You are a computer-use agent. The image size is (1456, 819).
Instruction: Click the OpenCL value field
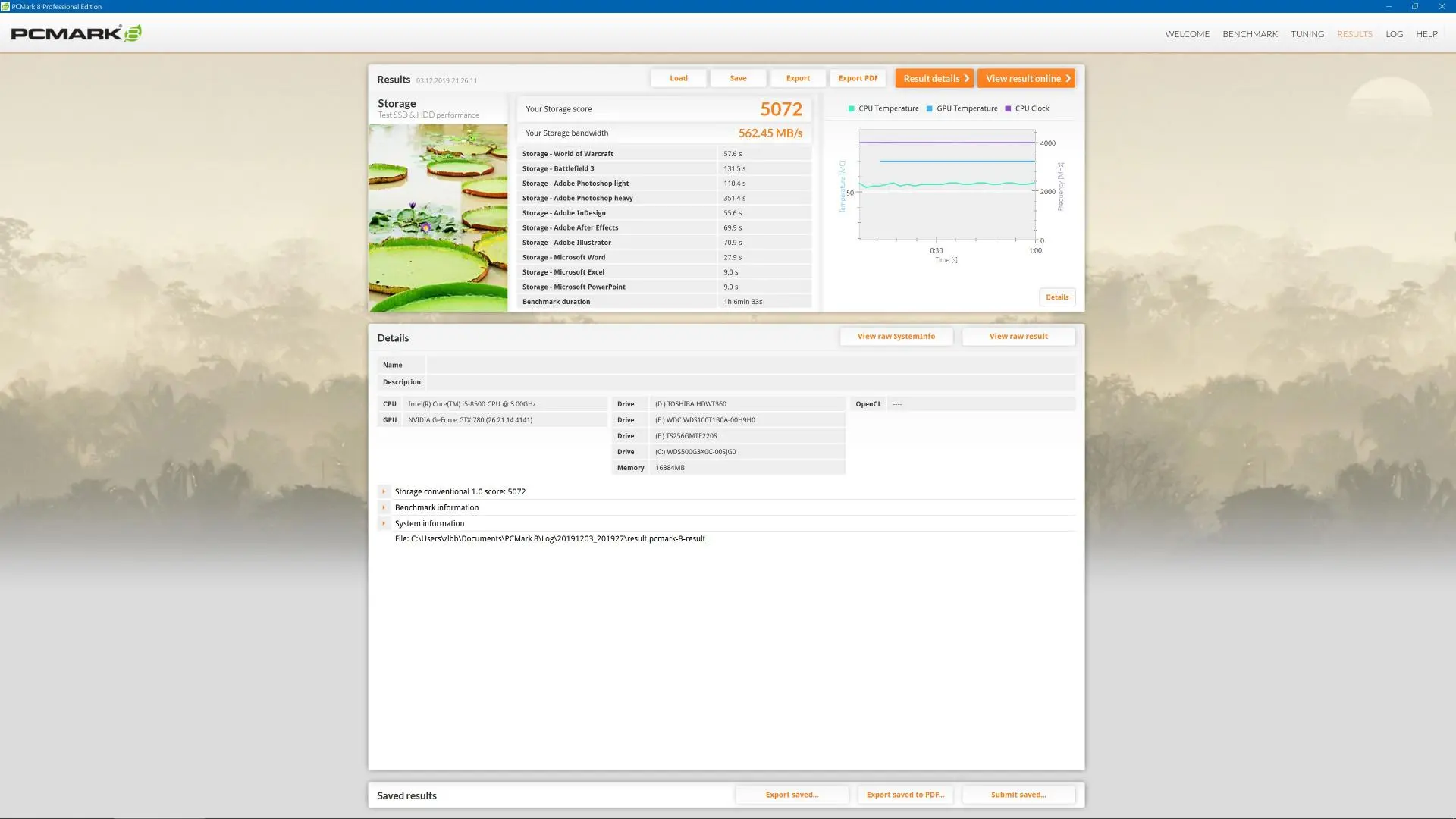tap(981, 404)
